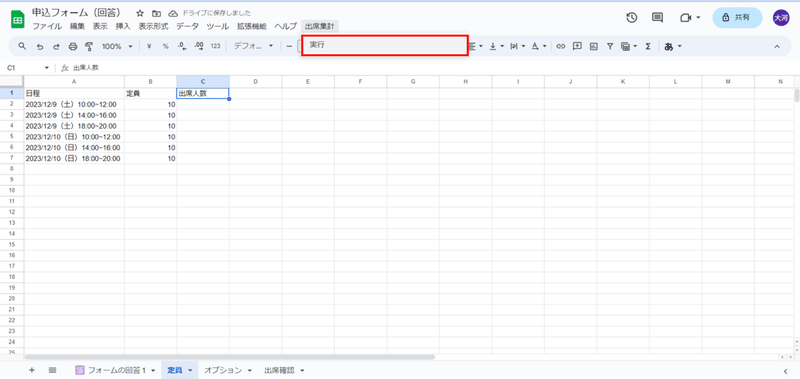800x379 pixels.
Task: Open the 挿入 menu
Action: 123,27
